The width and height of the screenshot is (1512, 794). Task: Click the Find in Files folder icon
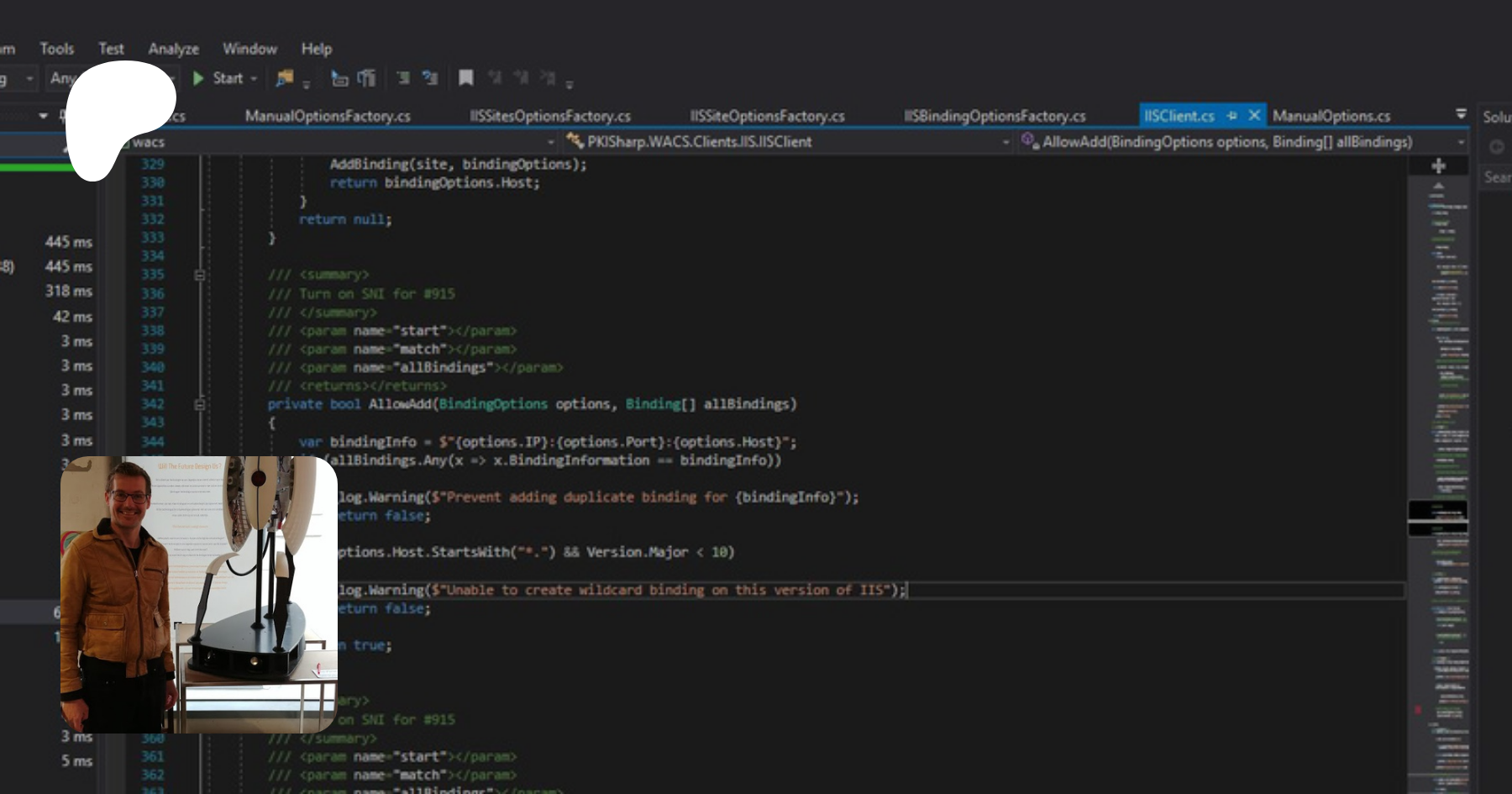pos(285,78)
